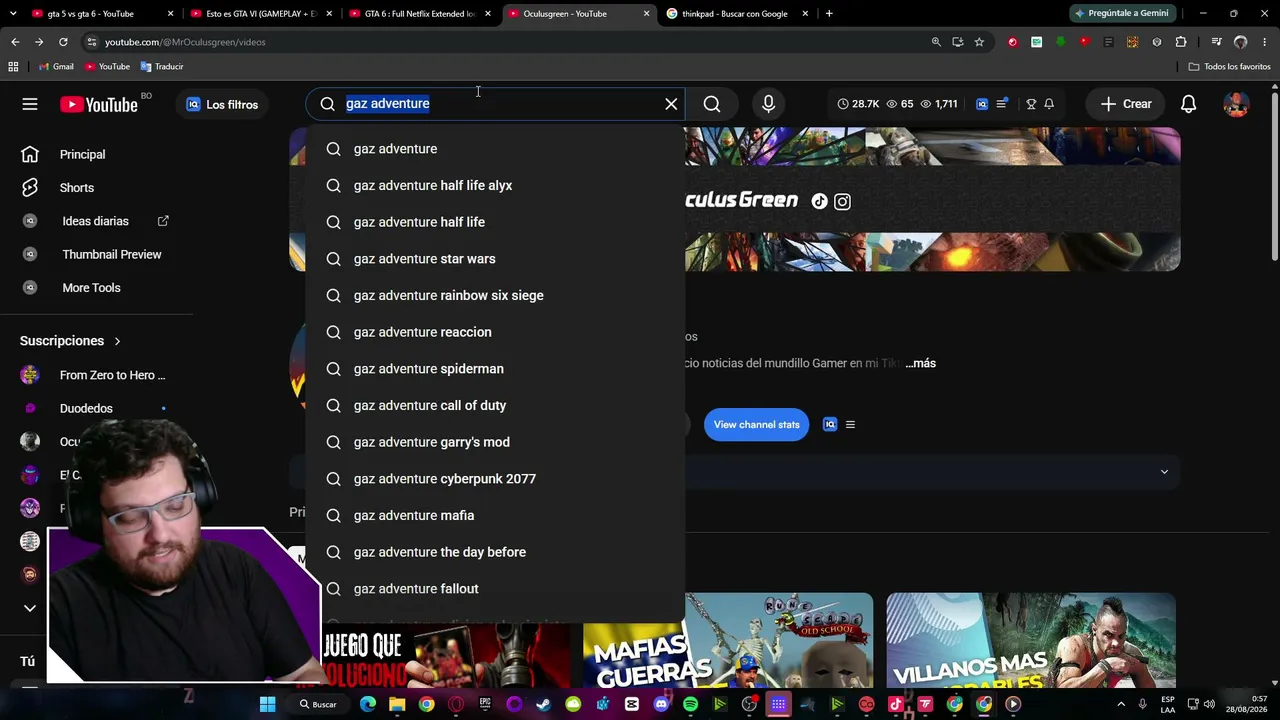The width and height of the screenshot is (1280, 720).
Task: Select suggestion "gaz adventure half life alyx"
Action: pyautogui.click(x=496, y=185)
